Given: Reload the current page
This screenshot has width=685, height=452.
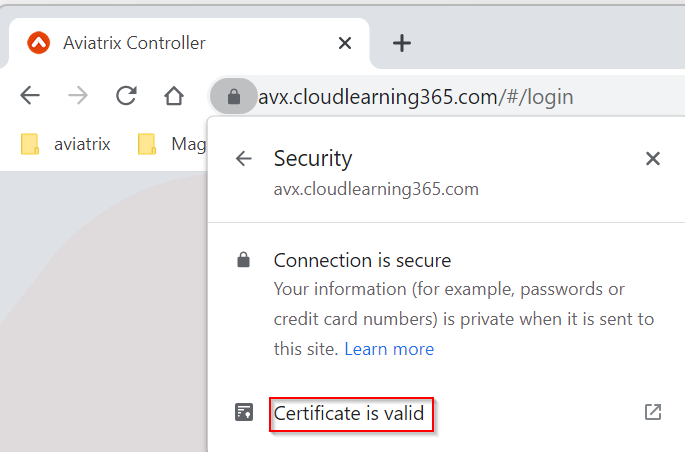Looking at the screenshot, I should coord(126,96).
